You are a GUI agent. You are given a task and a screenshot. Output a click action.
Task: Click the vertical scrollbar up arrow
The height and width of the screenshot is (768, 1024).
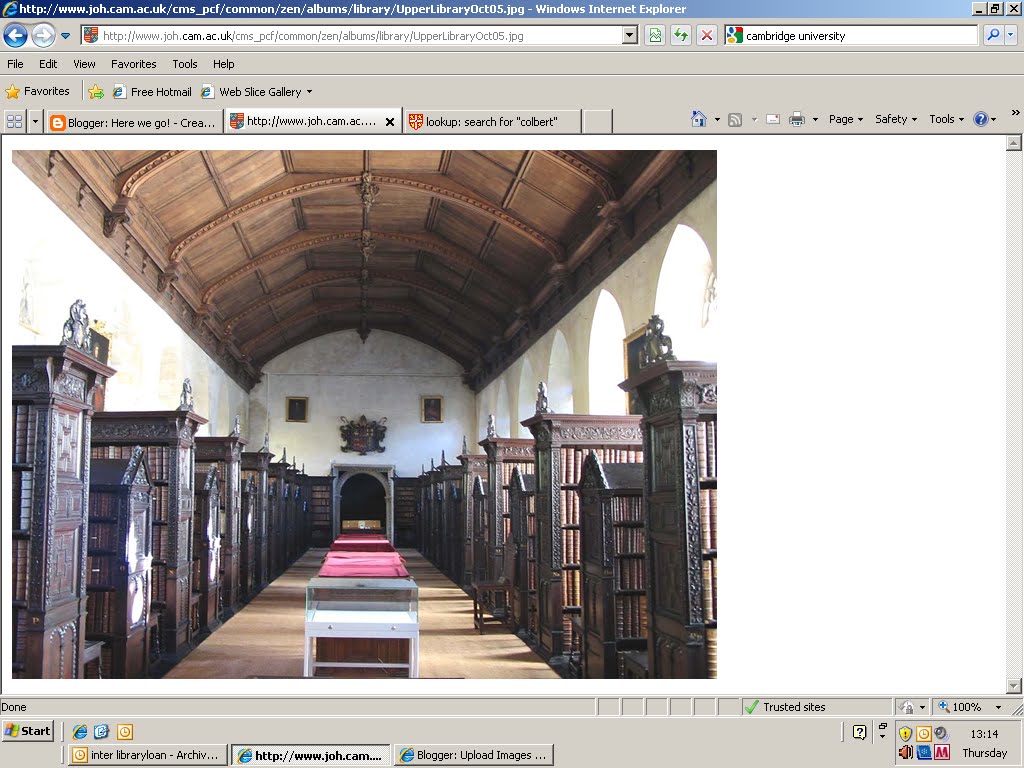click(x=1014, y=143)
